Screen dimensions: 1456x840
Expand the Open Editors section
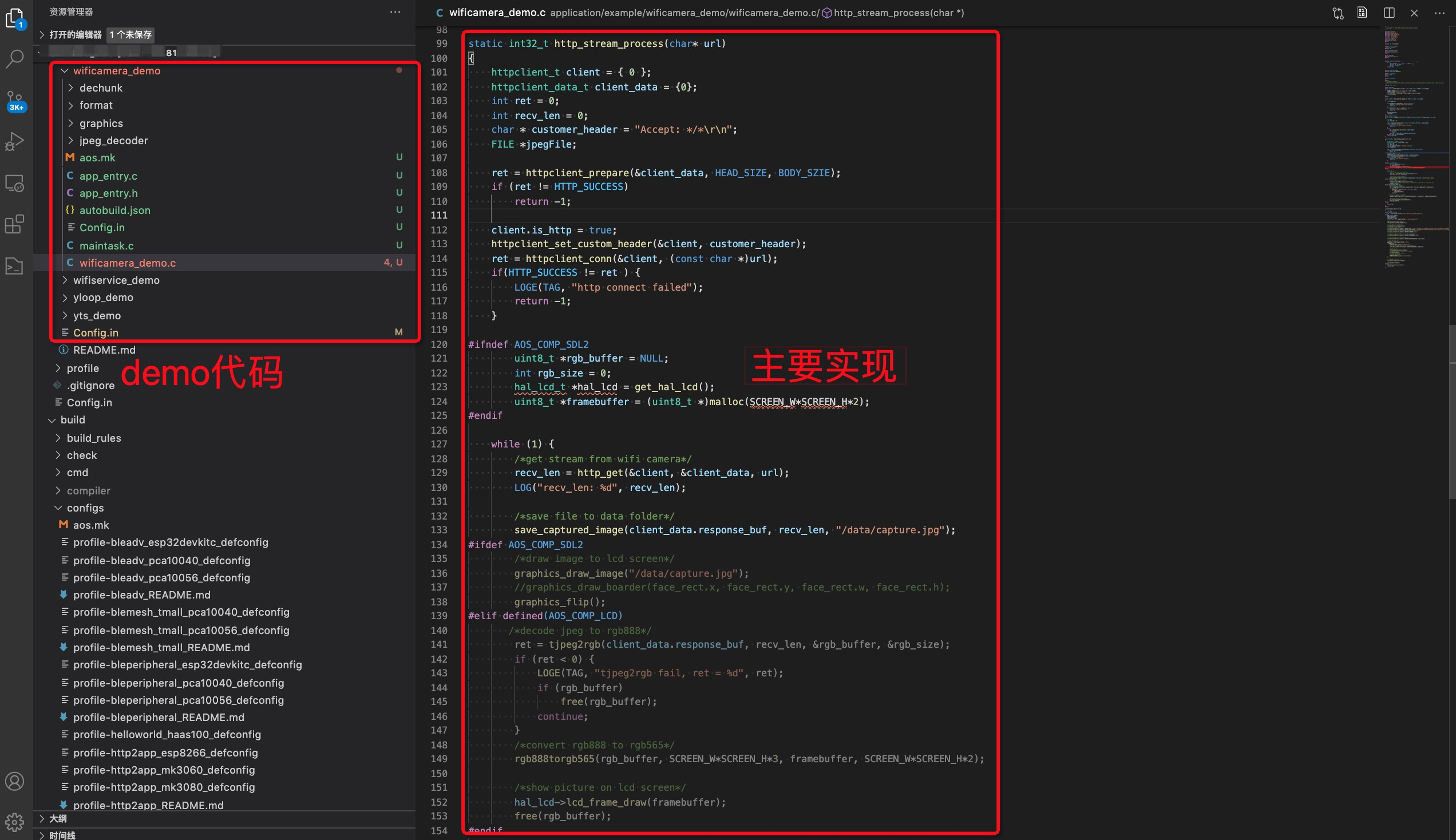[42, 34]
